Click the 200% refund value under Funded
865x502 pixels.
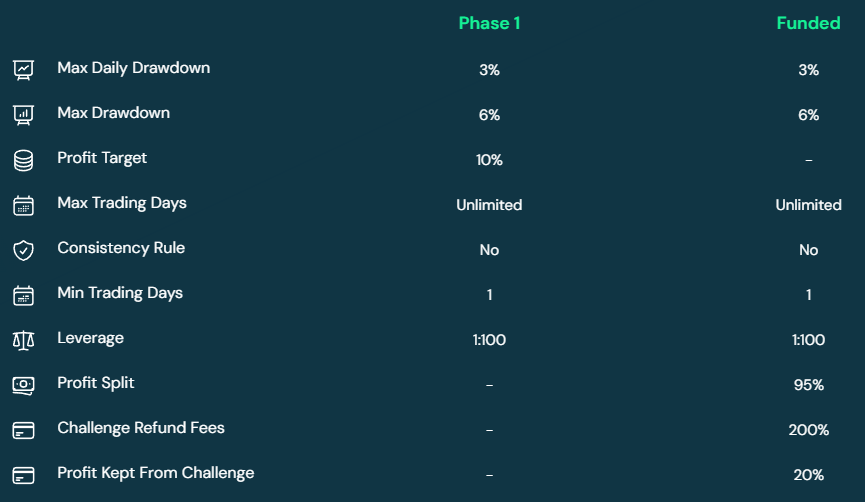click(x=808, y=430)
